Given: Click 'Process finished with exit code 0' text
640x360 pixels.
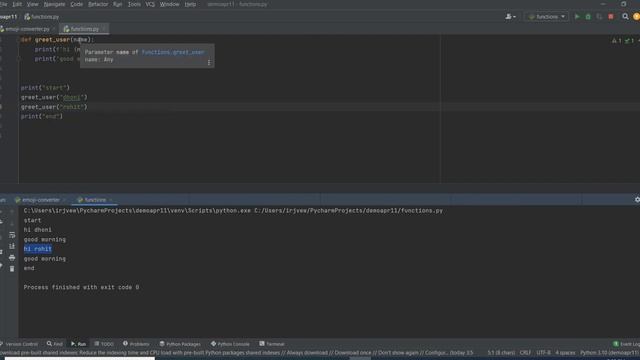Looking at the screenshot, I should click(81, 287).
